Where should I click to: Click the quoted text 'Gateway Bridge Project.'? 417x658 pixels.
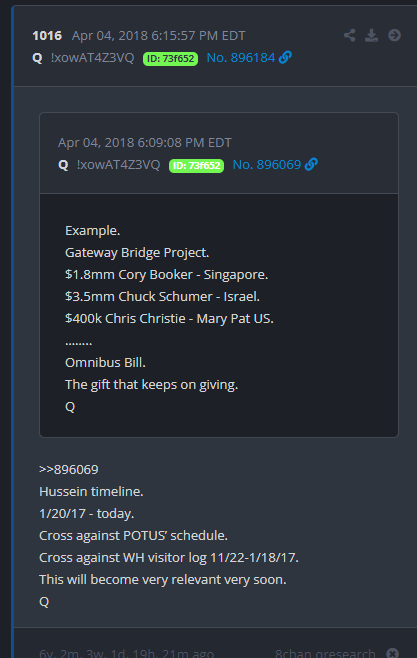point(137,253)
